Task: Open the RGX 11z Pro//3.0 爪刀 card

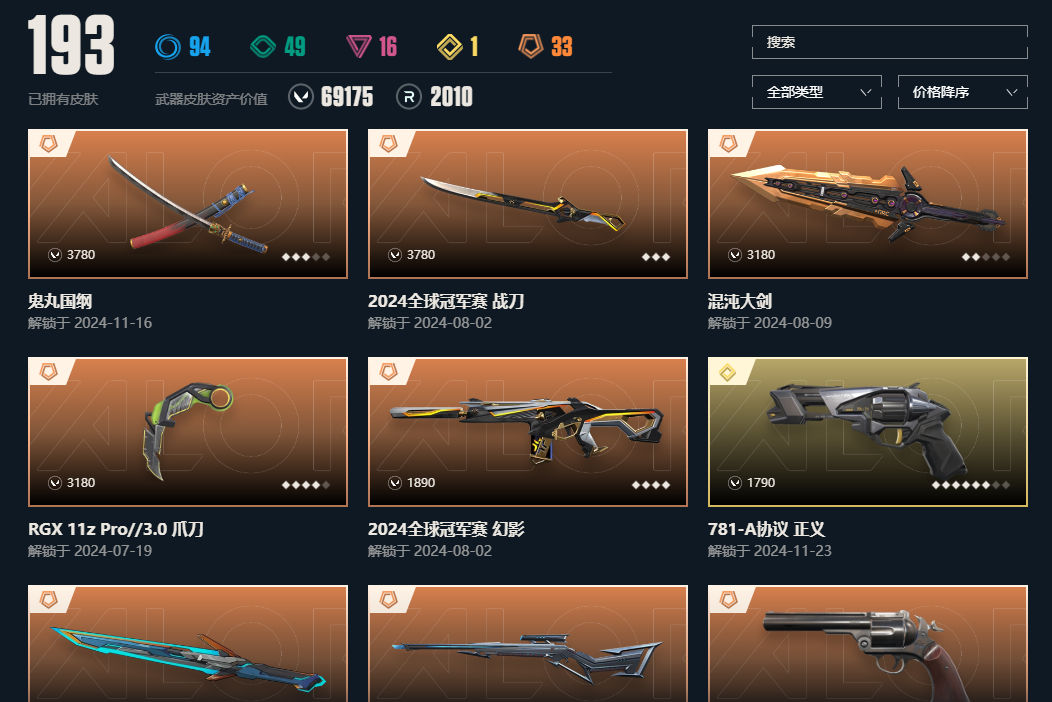Action: tap(188, 432)
